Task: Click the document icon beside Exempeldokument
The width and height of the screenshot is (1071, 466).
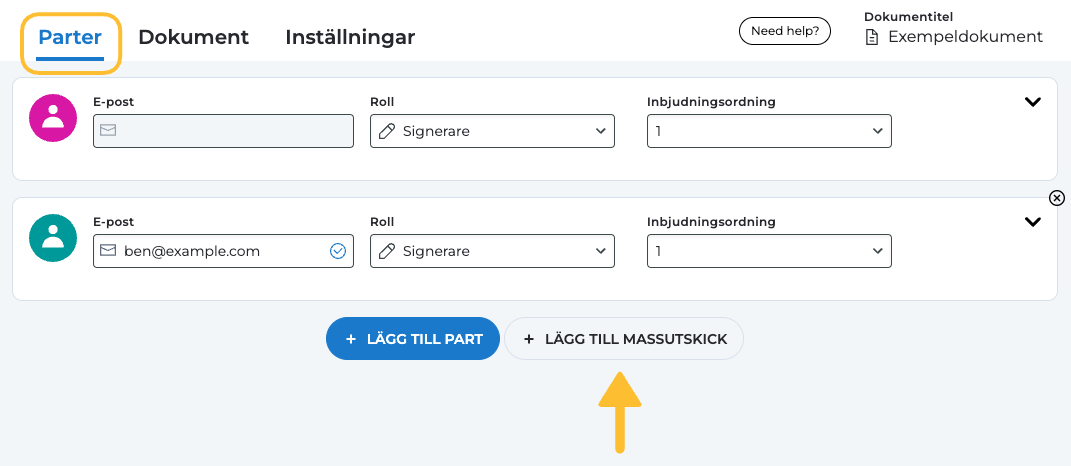Action: pos(871,37)
